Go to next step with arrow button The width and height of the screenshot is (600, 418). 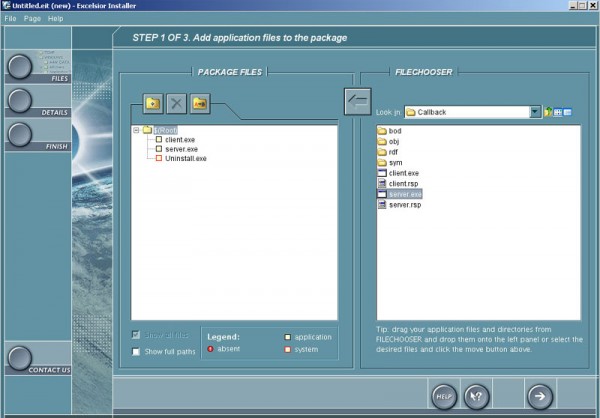540,397
